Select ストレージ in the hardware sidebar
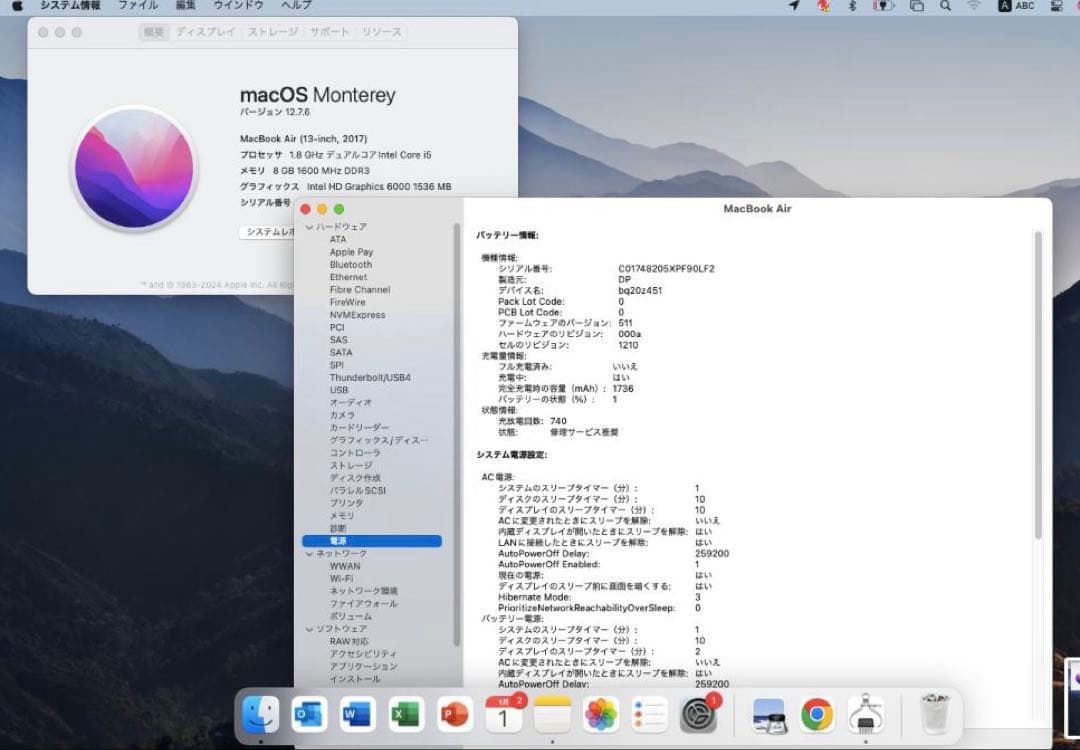1080x750 pixels. (351, 466)
